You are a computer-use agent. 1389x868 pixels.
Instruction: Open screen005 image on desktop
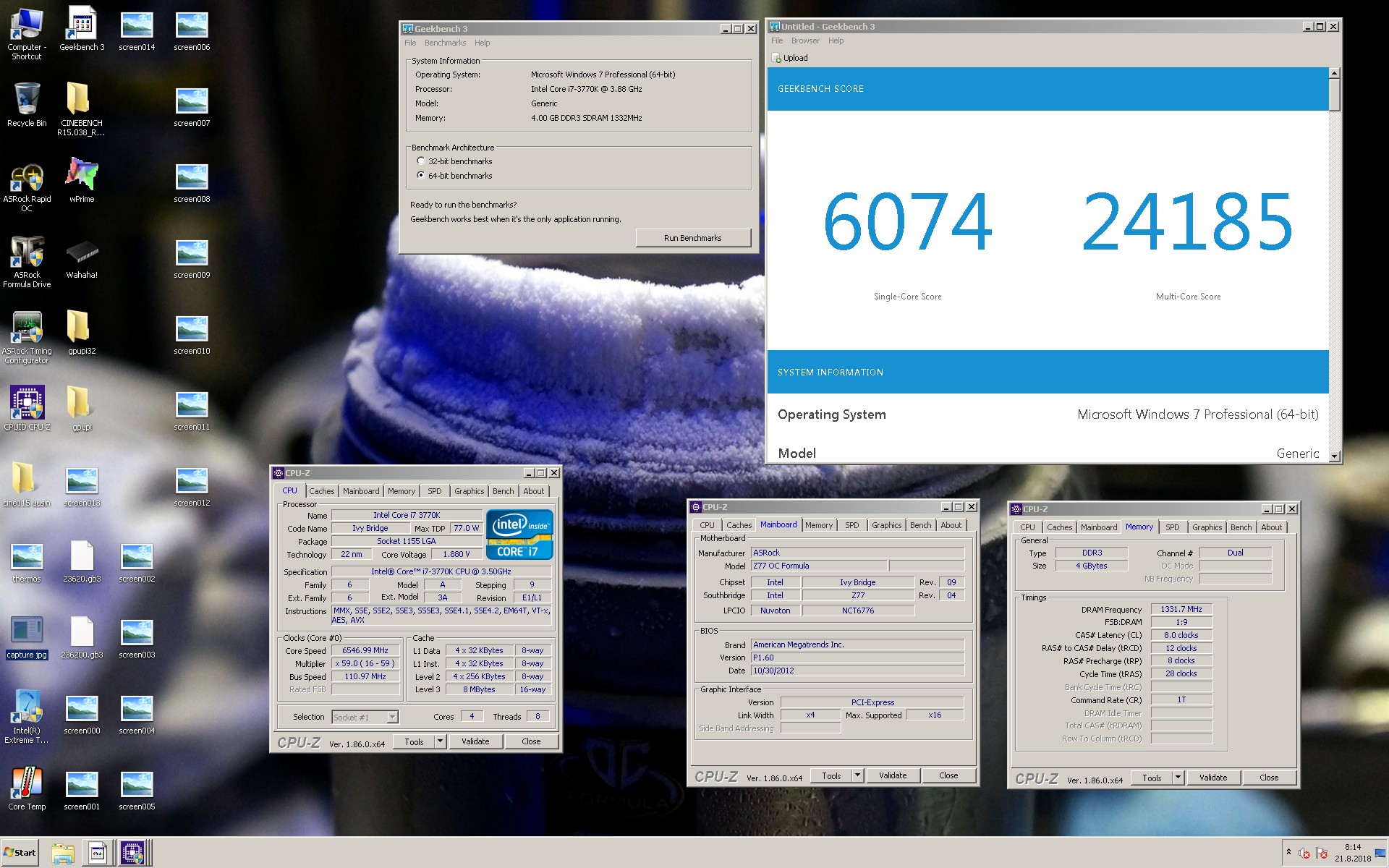point(137,789)
